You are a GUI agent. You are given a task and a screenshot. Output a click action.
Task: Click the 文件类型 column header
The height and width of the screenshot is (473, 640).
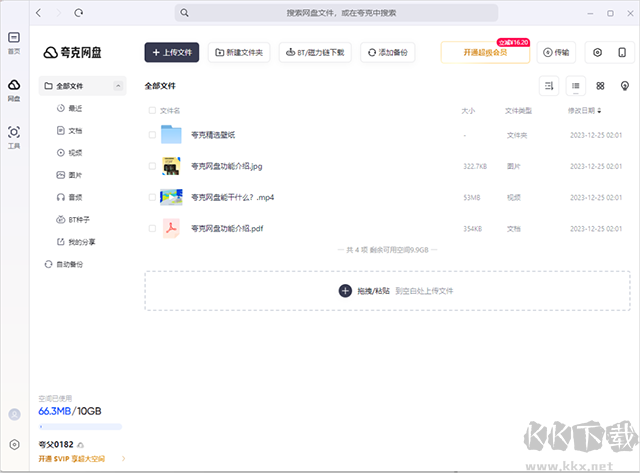(x=518, y=111)
